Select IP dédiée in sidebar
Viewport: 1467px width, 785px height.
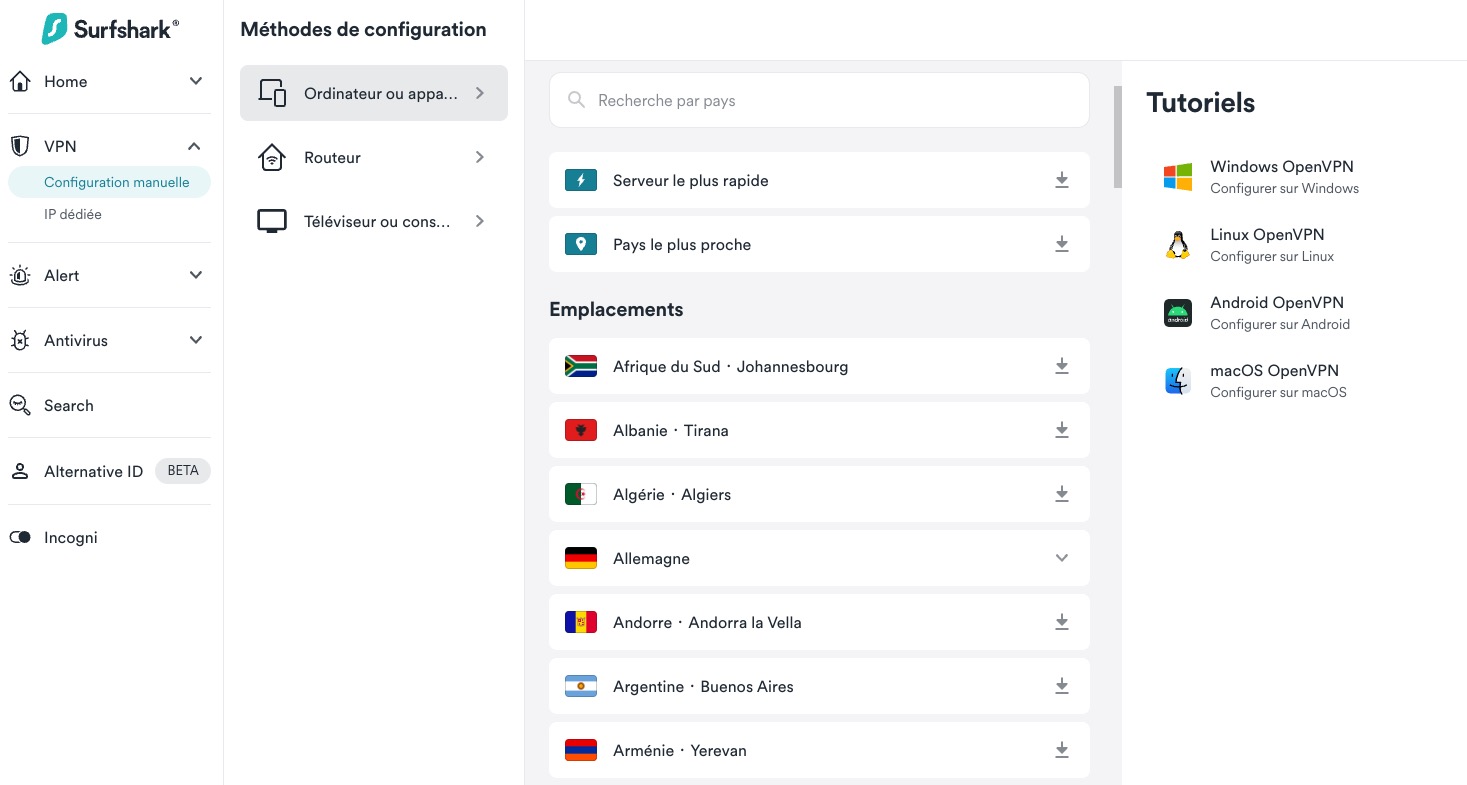point(73,214)
